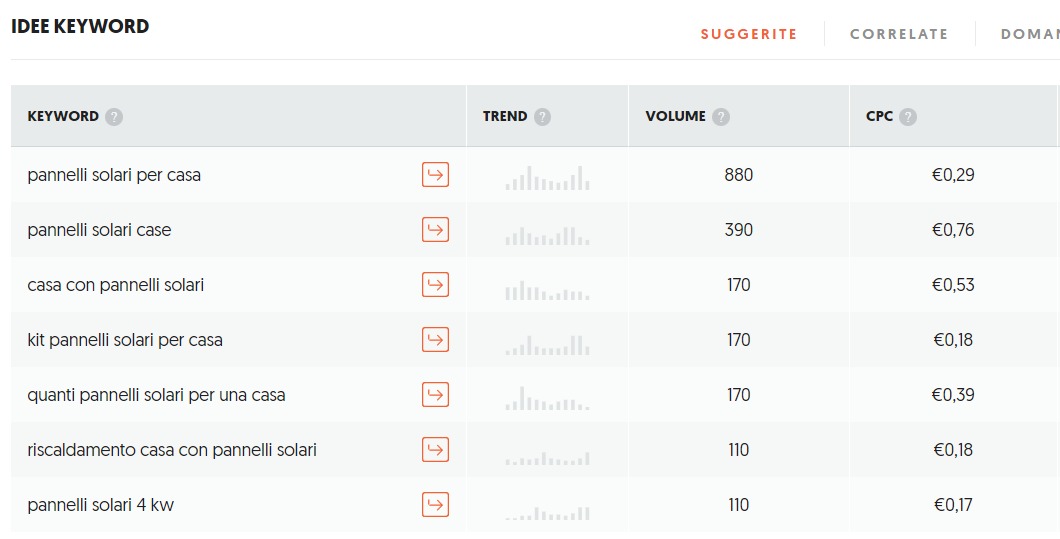Screen dimensions: 1060x539
Task: Click the keyword 'pannelli solari per casa'
Action: [114, 175]
